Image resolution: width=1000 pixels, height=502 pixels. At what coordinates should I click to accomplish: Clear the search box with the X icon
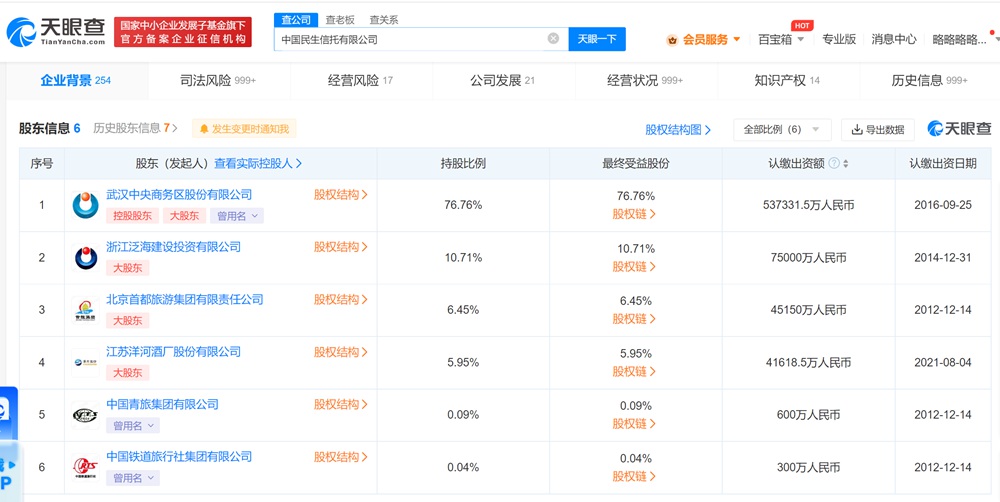click(x=553, y=39)
